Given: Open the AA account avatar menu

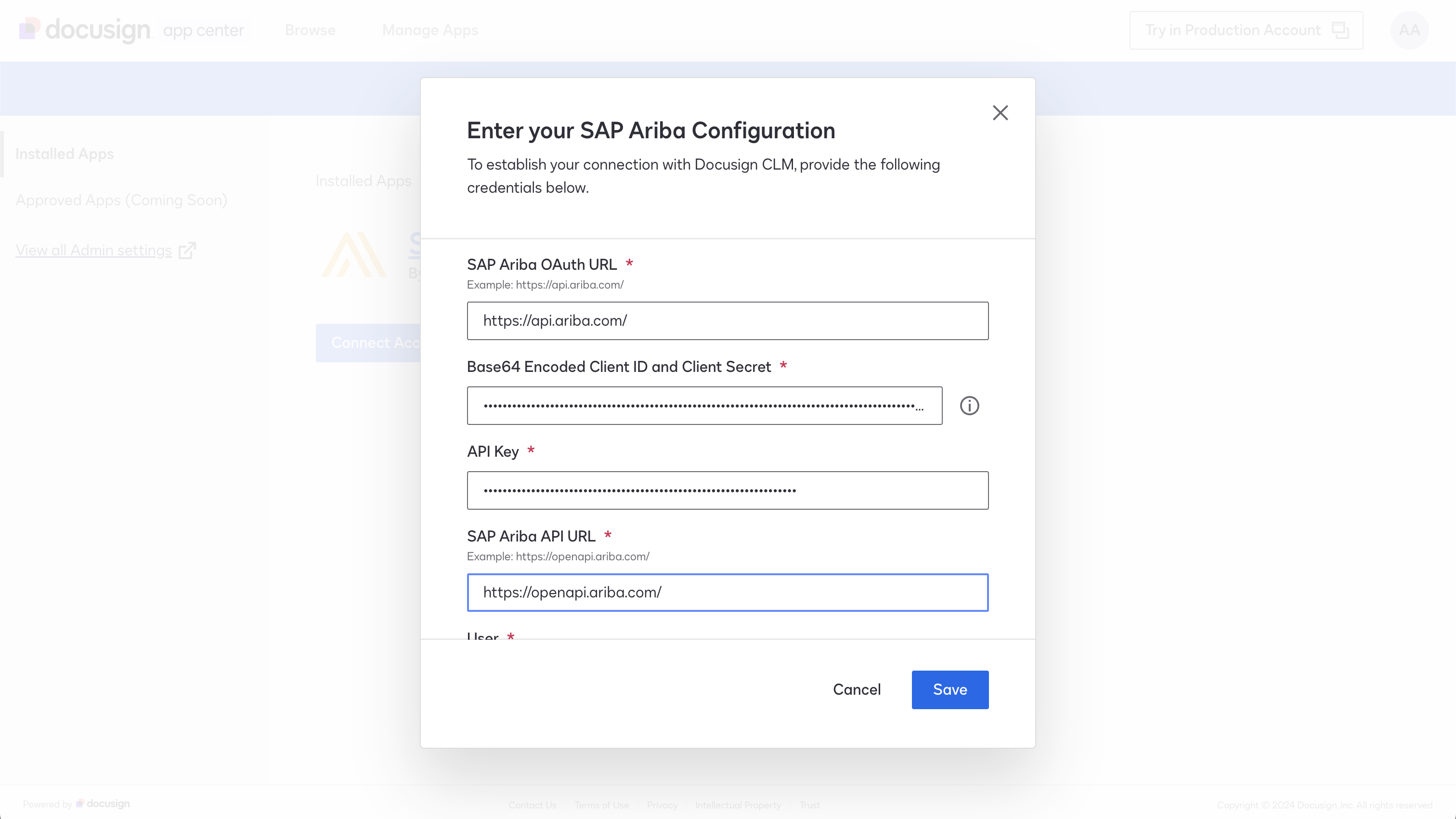Looking at the screenshot, I should [1410, 30].
